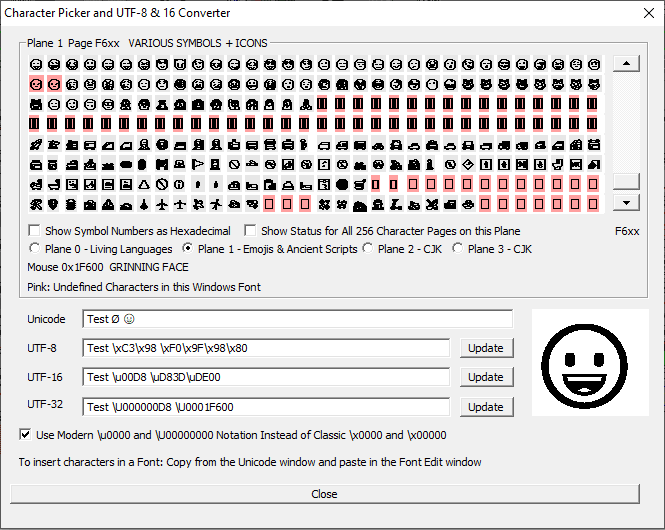
Task: Select hammer and wrench character starting last row
Action: [36, 204]
